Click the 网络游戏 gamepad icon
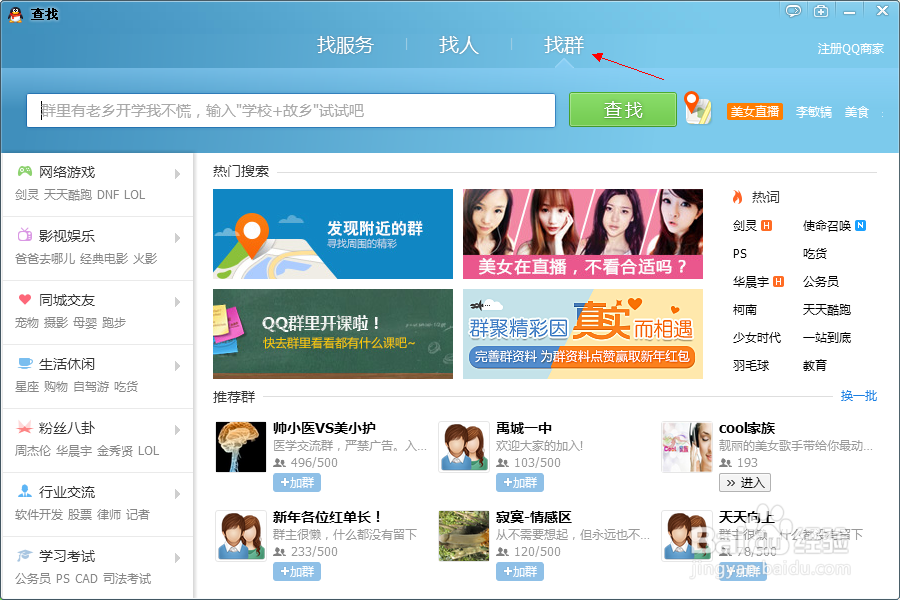 (x=25, y=171)
